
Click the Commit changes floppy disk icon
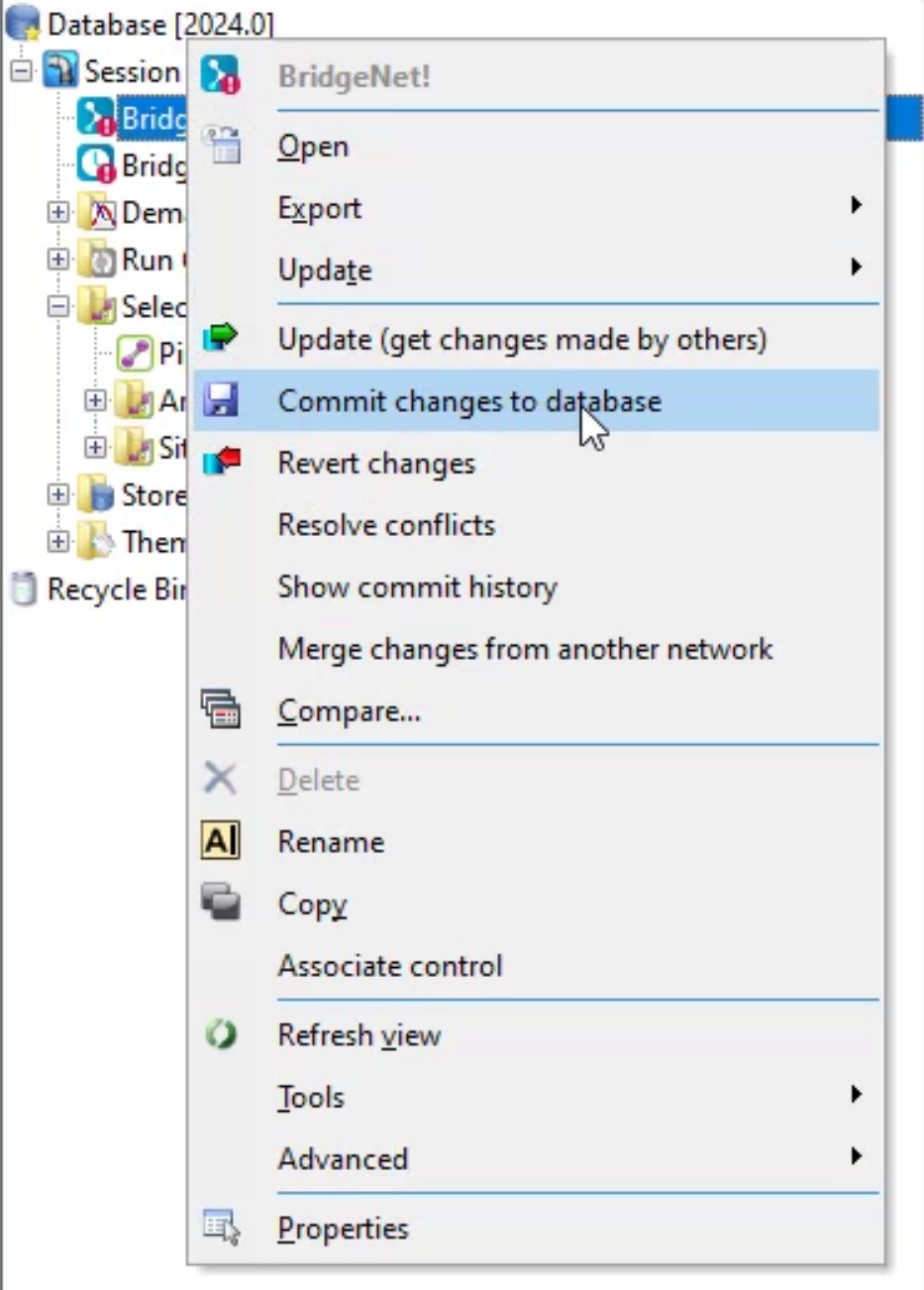(220, 400)
